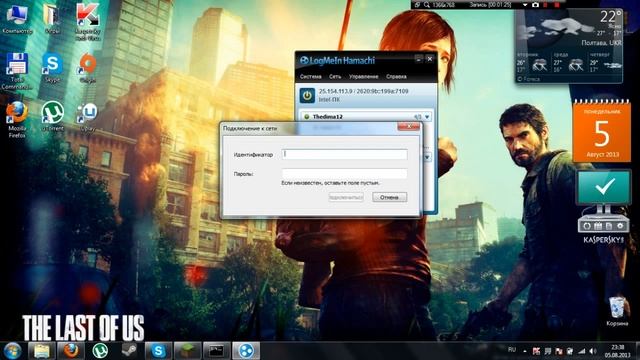
Task: Open the Компьютер desktop icon
Action: click(x=17, y=19)
